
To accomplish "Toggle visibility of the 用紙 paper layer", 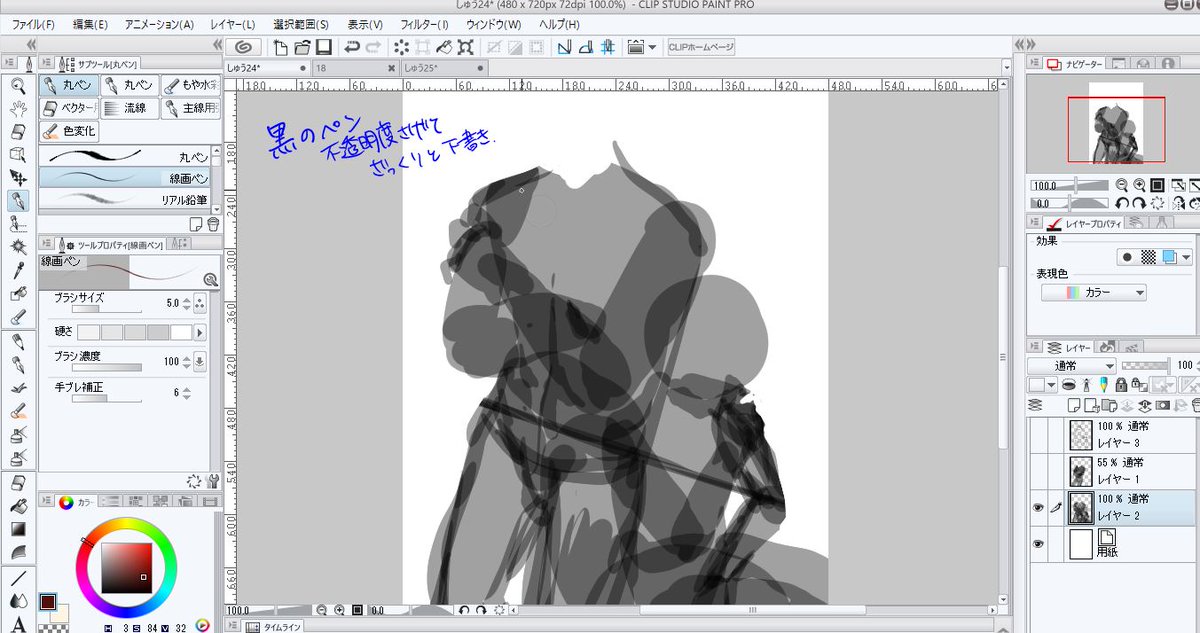I will 1038,543.
